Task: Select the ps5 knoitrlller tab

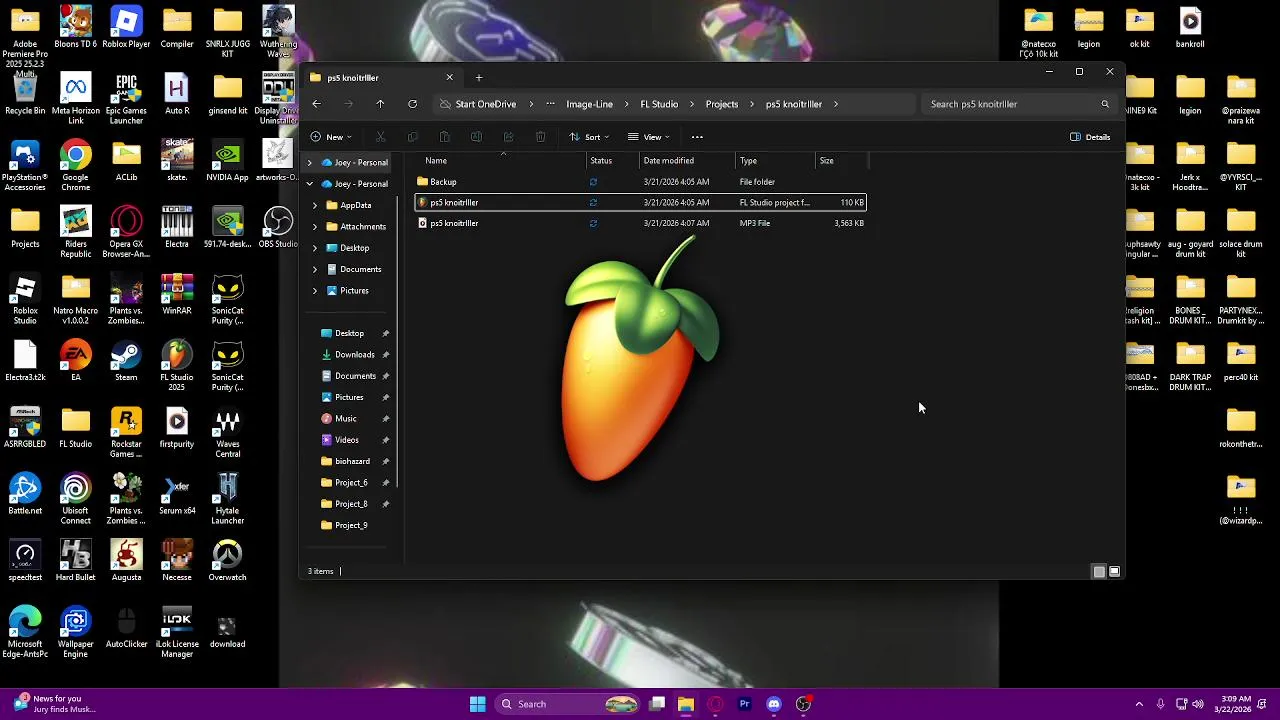Action: [380, 78]
